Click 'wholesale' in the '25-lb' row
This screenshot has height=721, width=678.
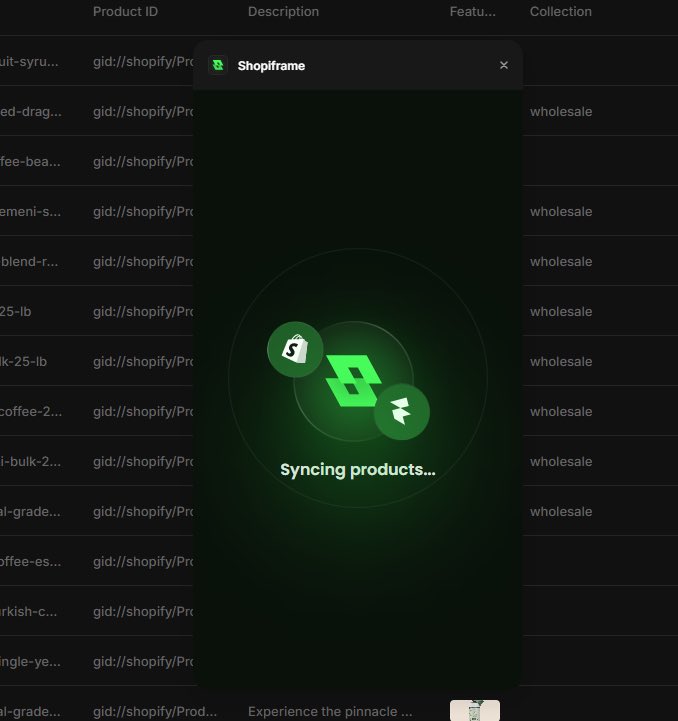pos(561,312)
